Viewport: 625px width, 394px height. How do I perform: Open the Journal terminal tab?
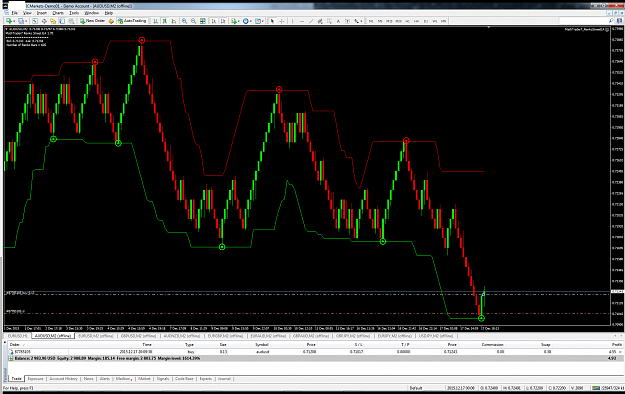click(x=224, y=378)
